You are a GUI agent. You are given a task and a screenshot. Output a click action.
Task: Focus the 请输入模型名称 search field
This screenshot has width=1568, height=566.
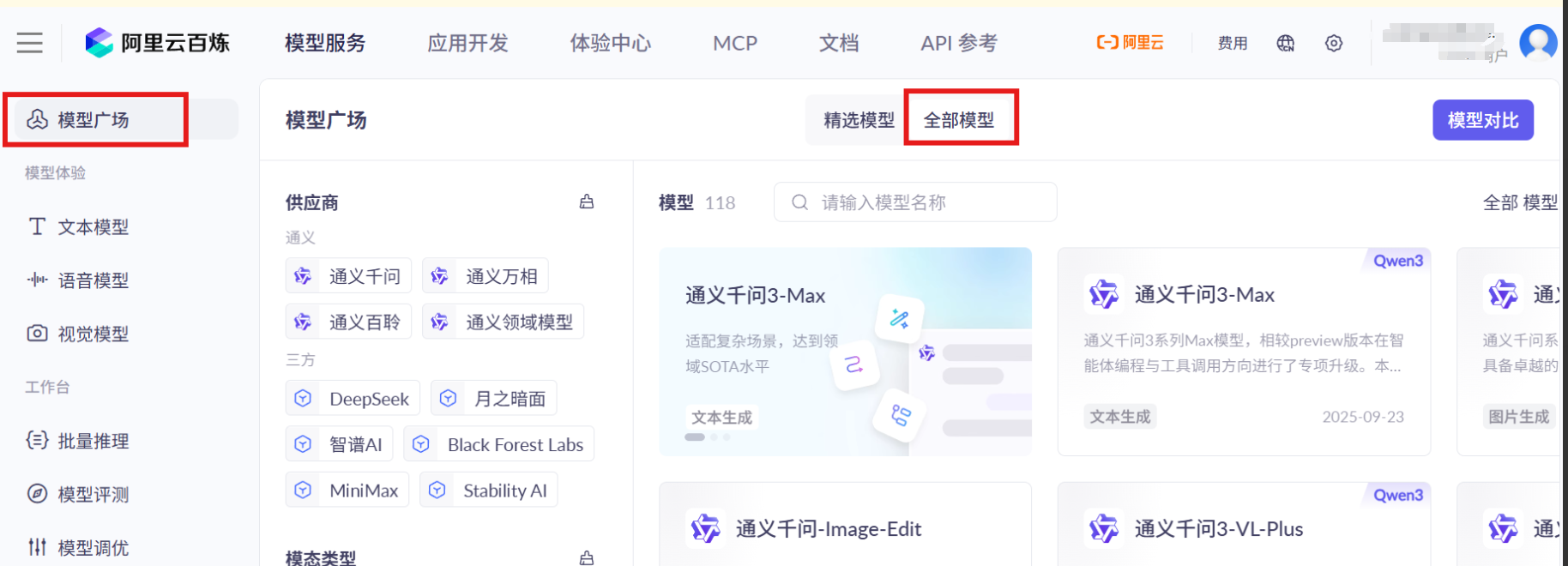tap(915, 202)
